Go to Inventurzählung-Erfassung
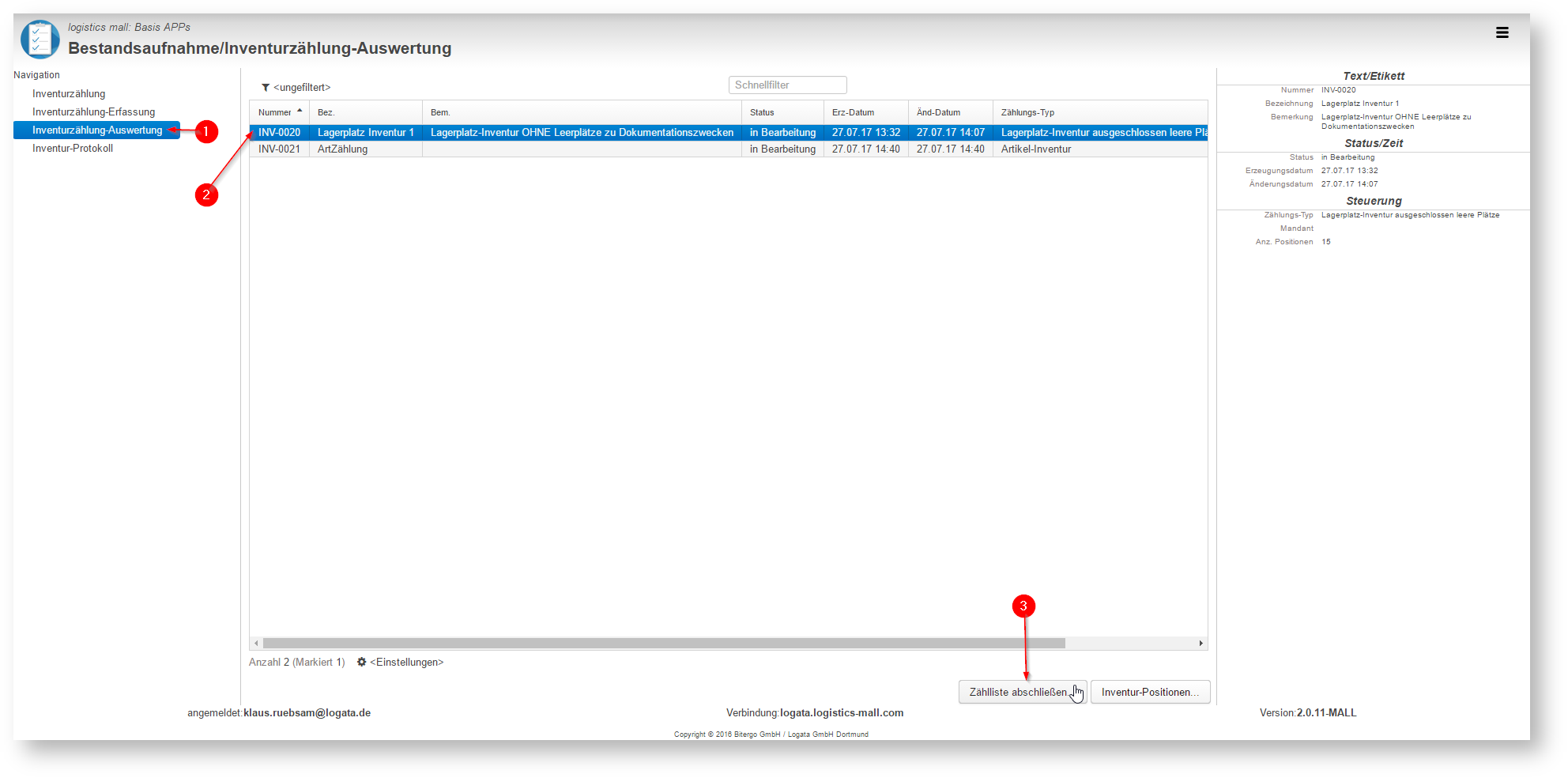This screenshot has height=778, width=1568. (93, 112)
